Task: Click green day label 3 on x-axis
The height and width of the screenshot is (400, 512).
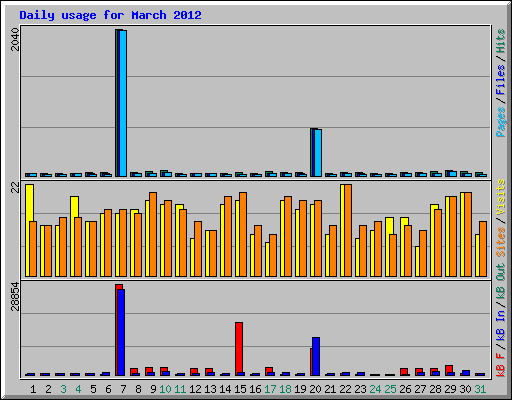Action: (63, 389)
